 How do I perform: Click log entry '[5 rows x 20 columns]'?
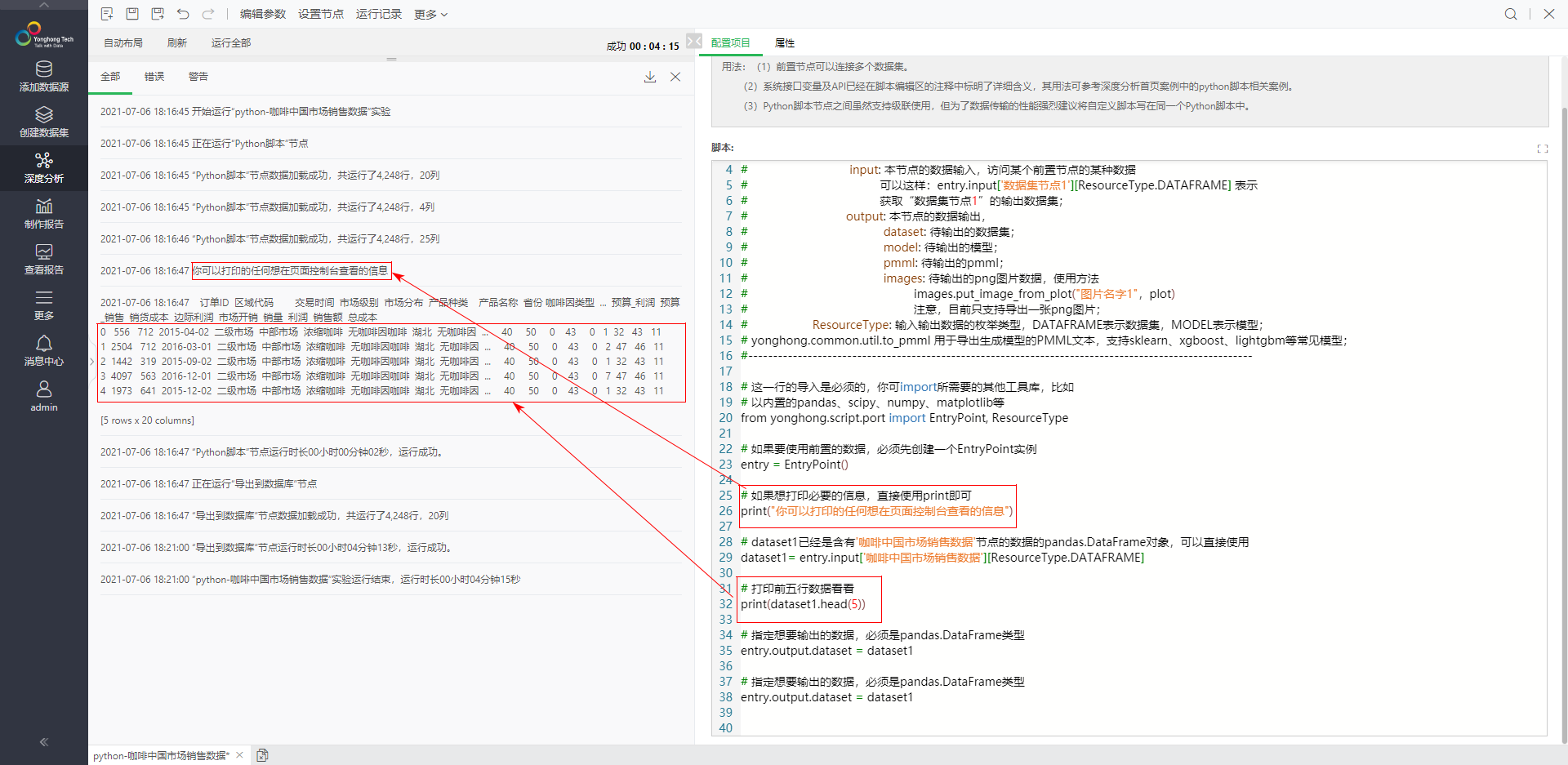pos(148,420)
